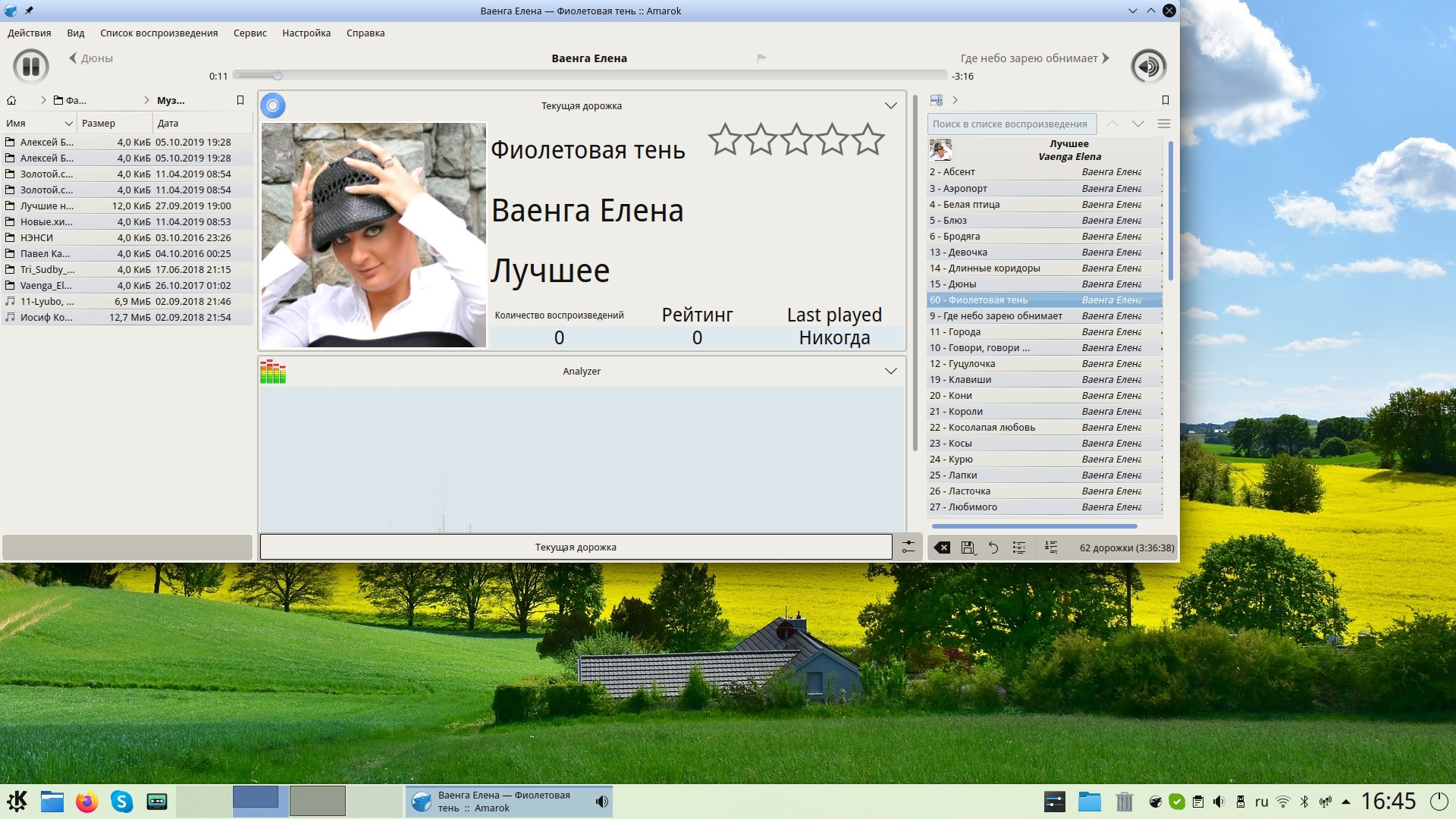The width and height of the screenshot is (1456, 819).
Task: Undo the last playlist change
Action: point(993,548)
